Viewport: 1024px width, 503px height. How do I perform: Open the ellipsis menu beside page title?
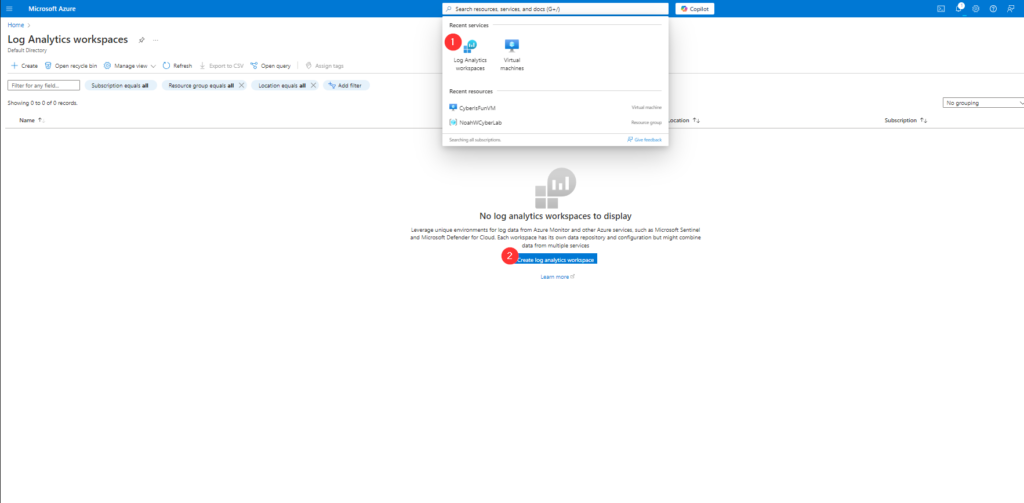155,40
